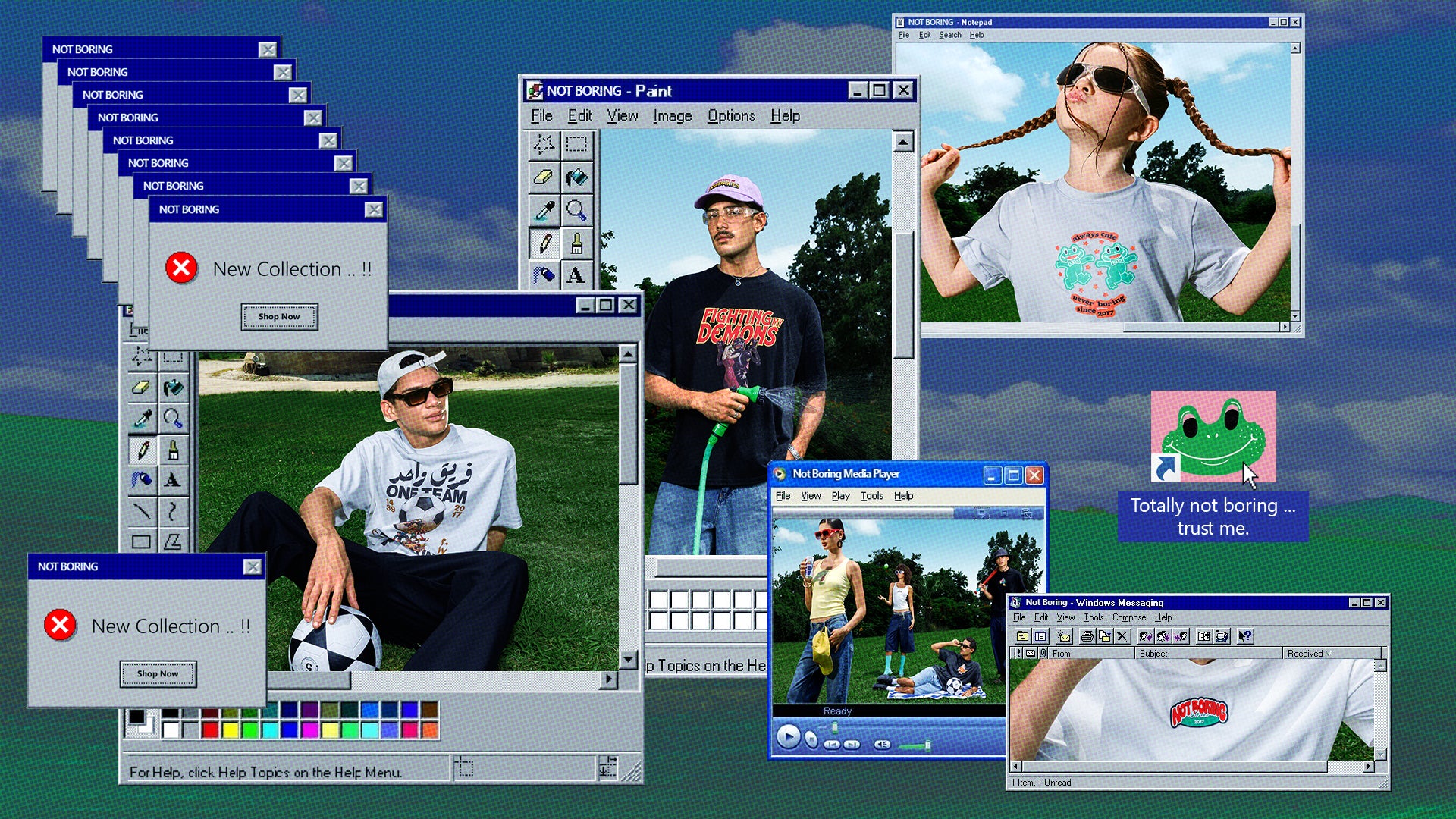Screen dimensions: 1456x819
Task: Pick the Fill With Color bucket in NOT BORING - Paint
Action: tap(576, 177)
